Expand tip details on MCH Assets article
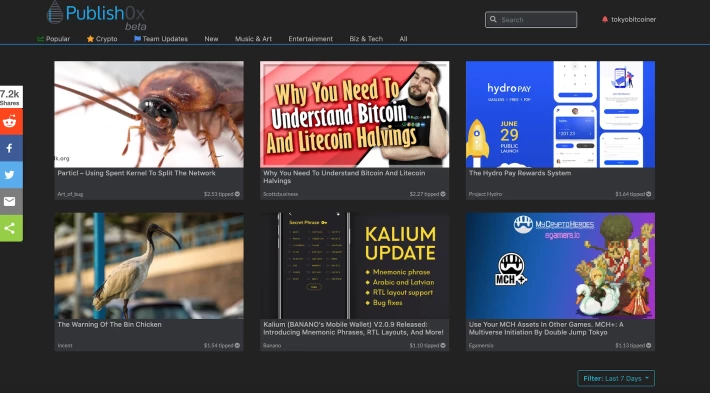The height and width of the screenshot is (393, 710). (x=648, y=345)
